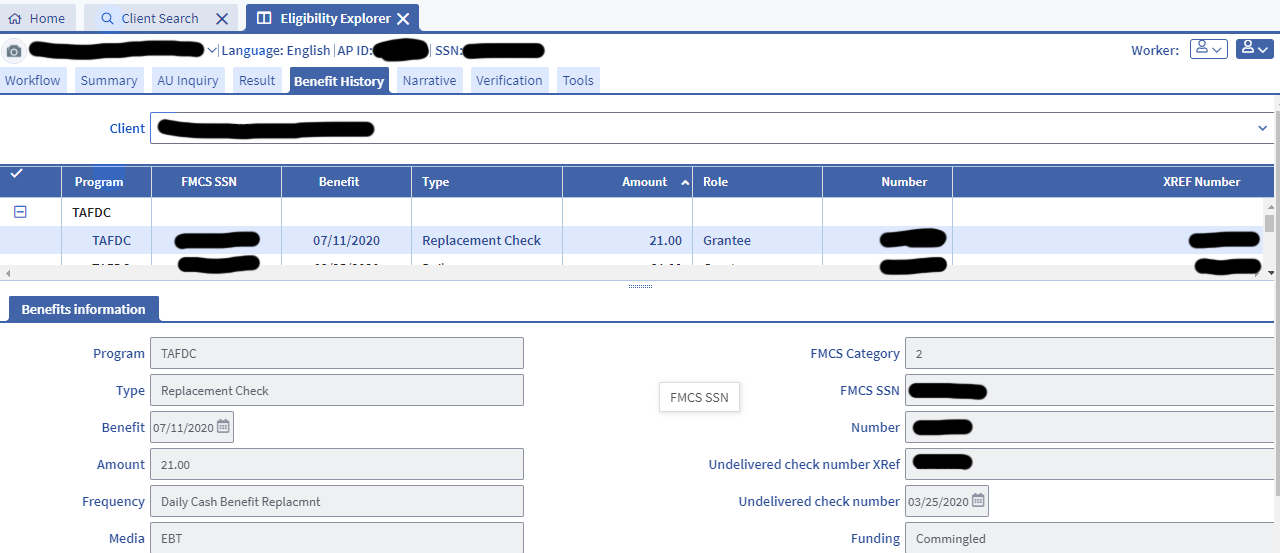Screen dimensions: 1280x553
Task: Click the Funding field showing Commingled
Action: click(1090, 538)
